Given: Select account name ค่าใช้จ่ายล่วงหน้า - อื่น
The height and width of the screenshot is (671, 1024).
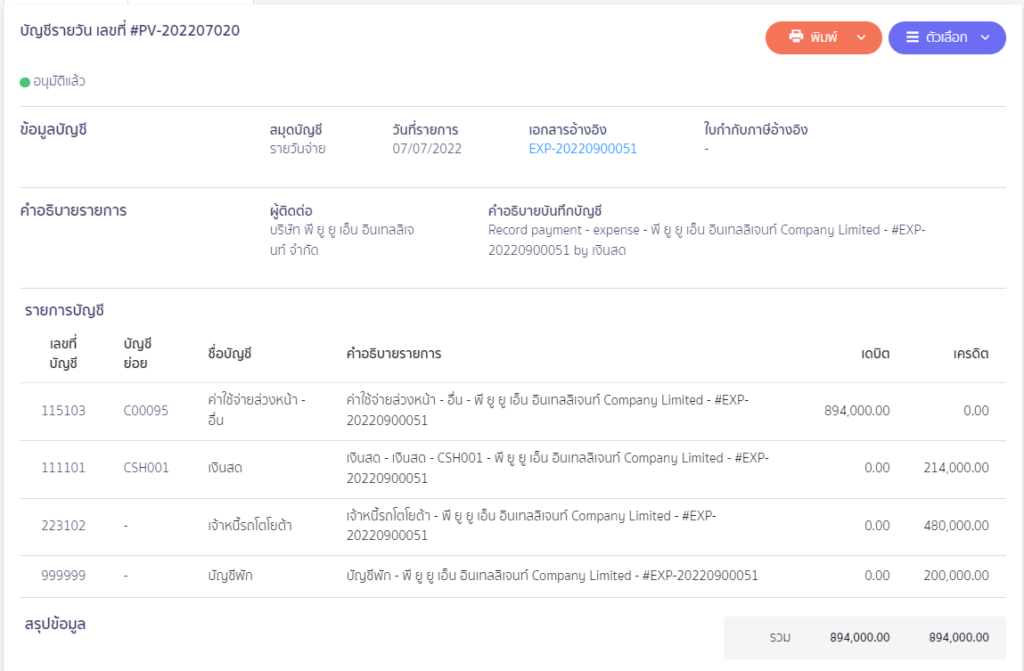Looking at the screenshot, I should point(257,410).
